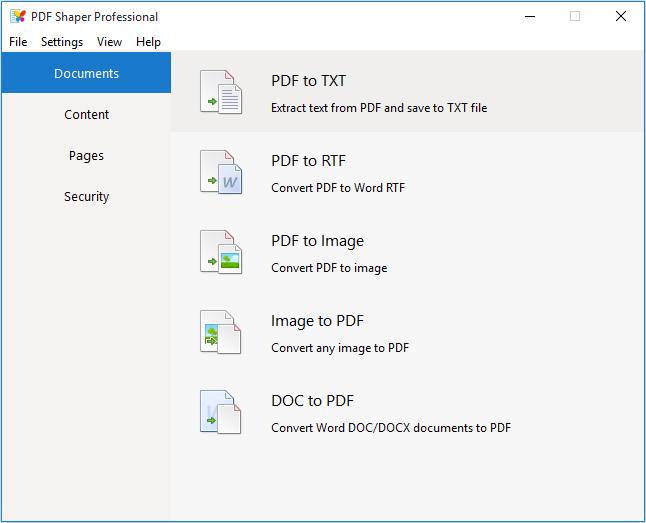Viewport: 646px width, 523px height.
Task: Switch to the Content category
Action: click(86, 114)
